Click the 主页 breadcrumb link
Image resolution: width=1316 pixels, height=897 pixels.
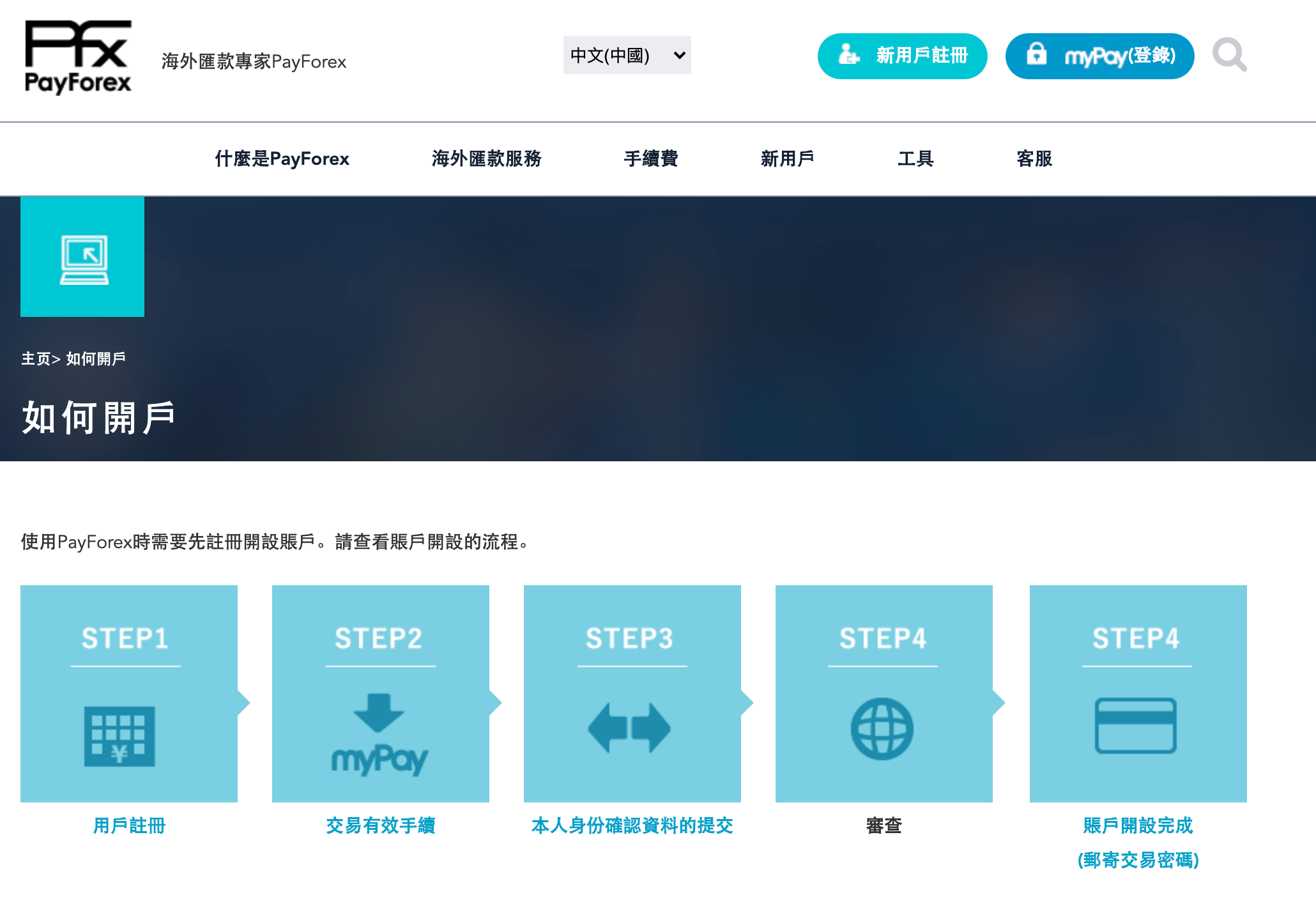click(36, 359)
